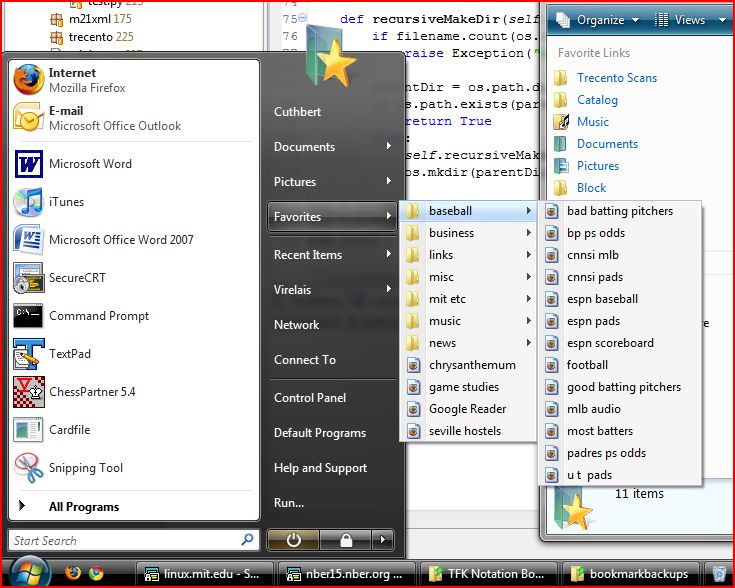Switch to bookmarkbackups taskbar window

[630, 574]
